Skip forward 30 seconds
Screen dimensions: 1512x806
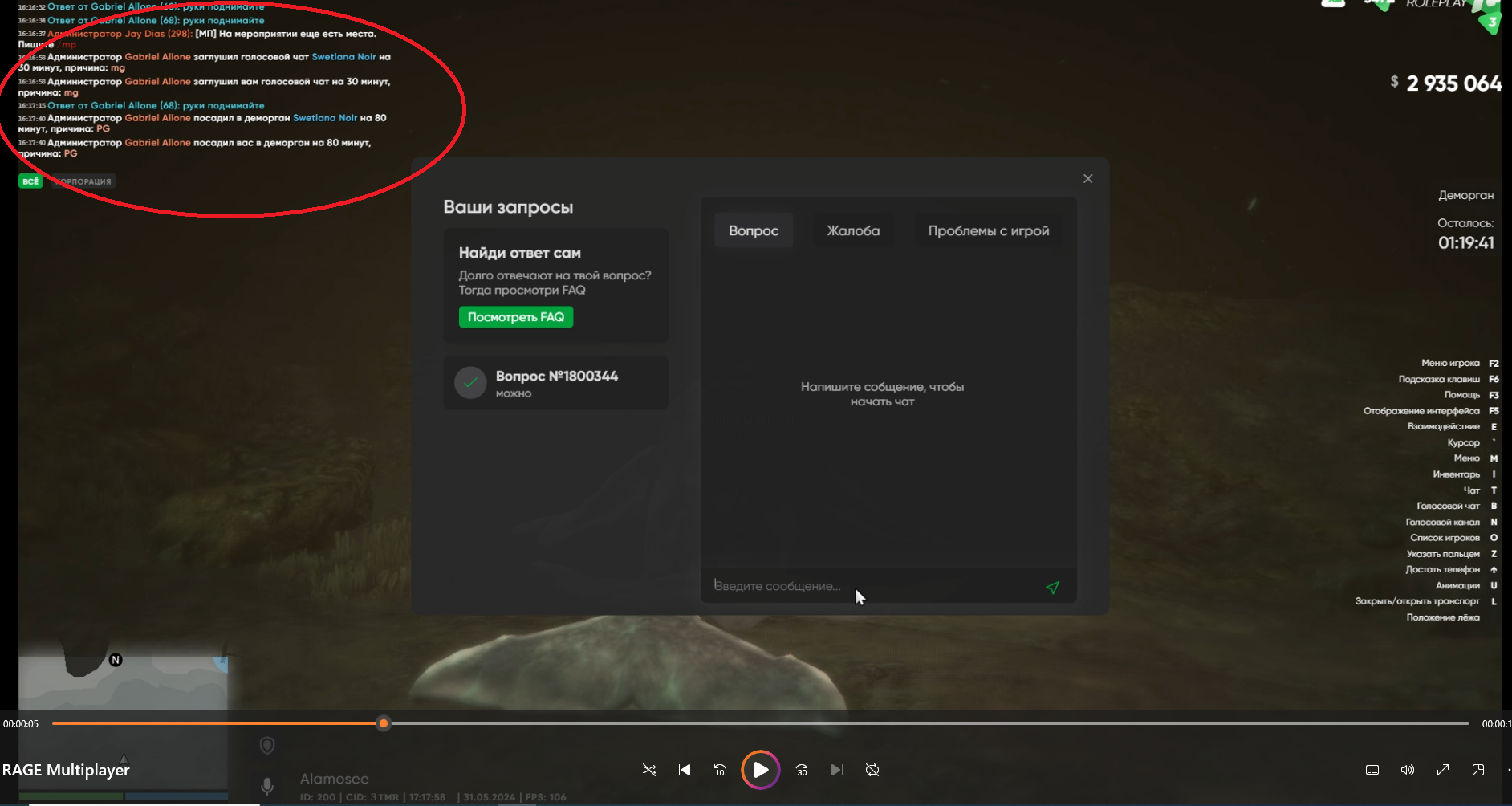802,770
